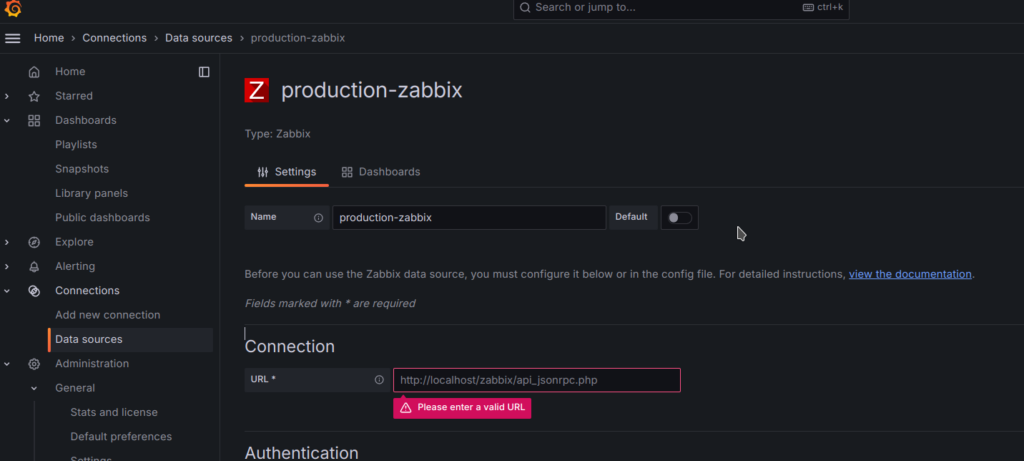Open the view the documentation link
This screenshot has height=461, width=1024.
pos(910,274)
